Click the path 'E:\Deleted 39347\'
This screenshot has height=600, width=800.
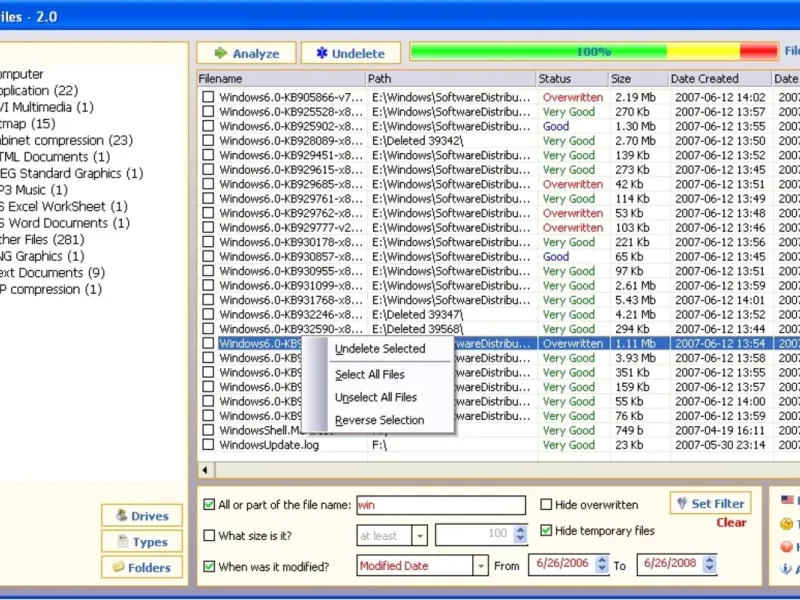(417, 314)
